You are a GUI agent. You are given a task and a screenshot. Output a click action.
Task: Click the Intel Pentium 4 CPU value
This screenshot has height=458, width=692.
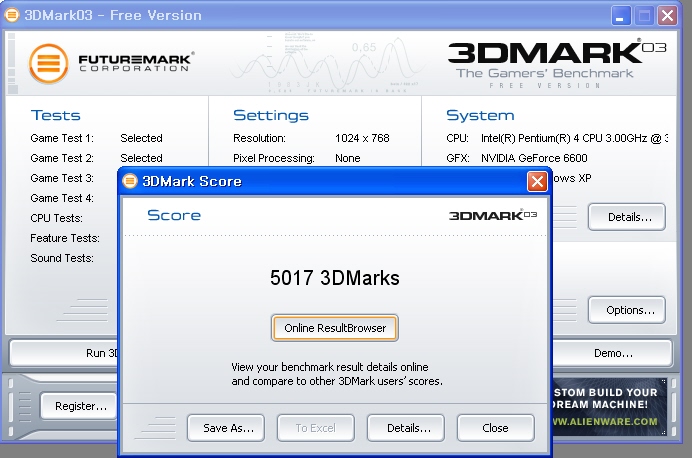(x=574, y=138)
